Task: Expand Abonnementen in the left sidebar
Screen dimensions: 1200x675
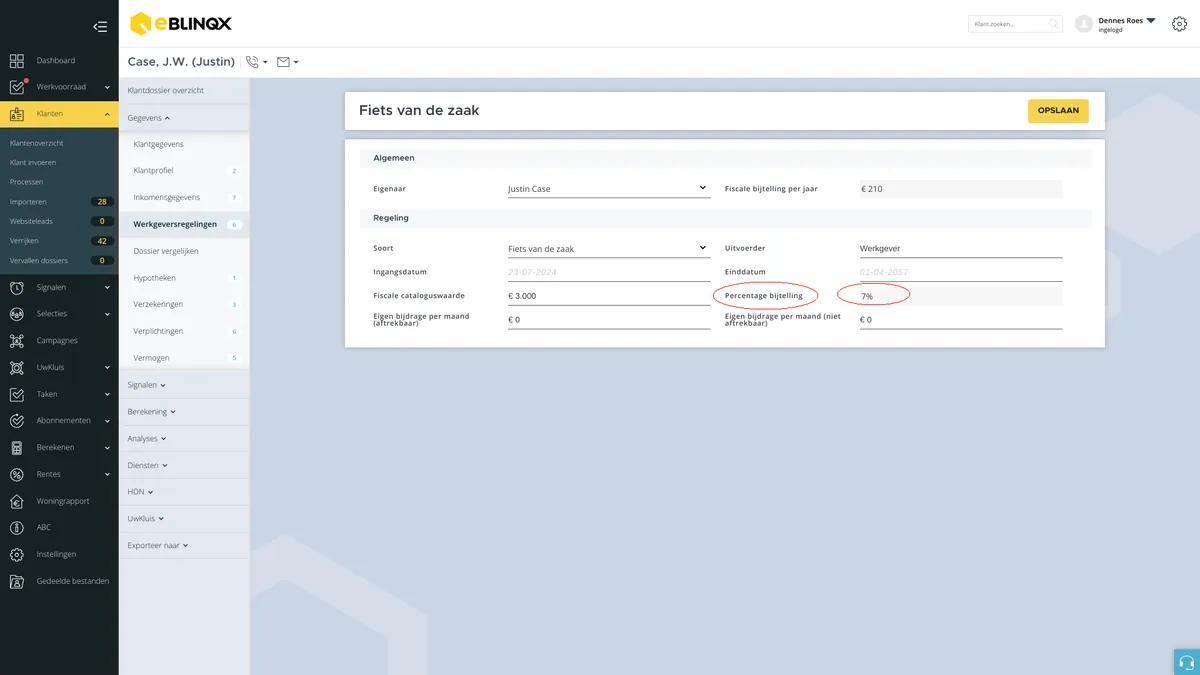Action: 107,421
